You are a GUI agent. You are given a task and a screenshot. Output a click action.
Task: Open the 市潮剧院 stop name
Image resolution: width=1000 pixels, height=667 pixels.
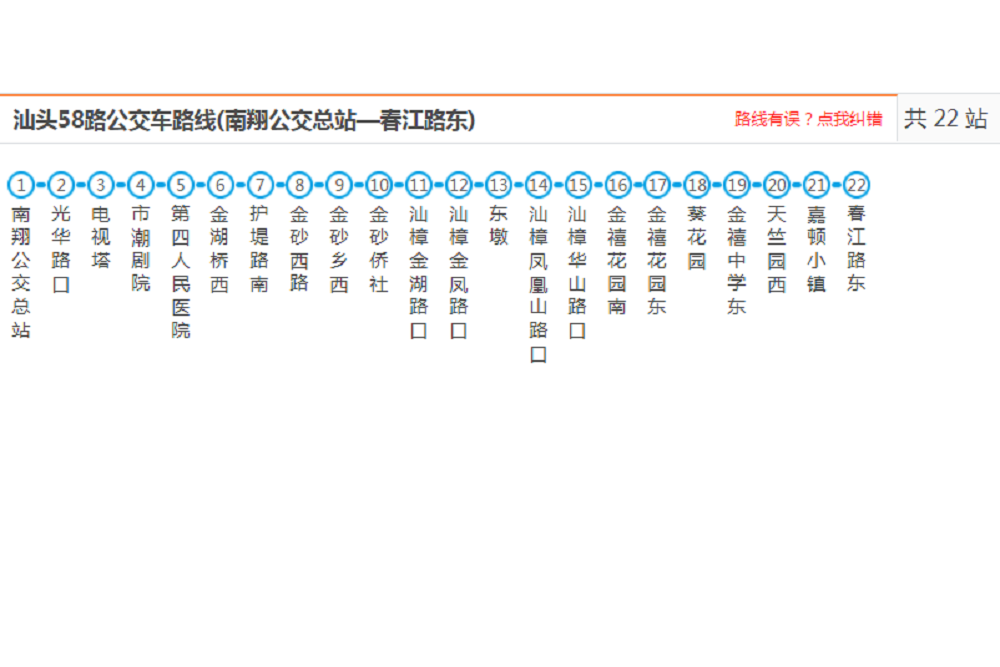140,249
